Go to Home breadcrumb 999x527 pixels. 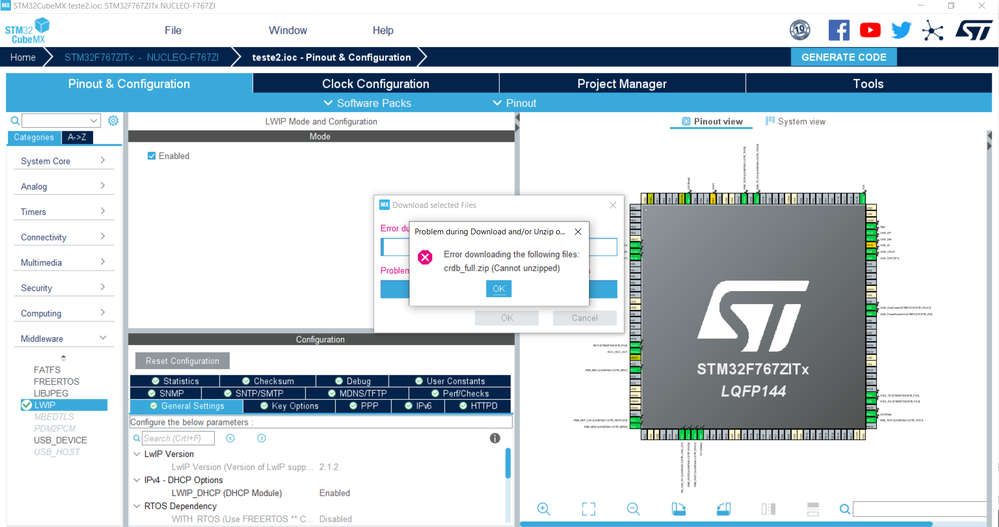(x=23, y=57)
